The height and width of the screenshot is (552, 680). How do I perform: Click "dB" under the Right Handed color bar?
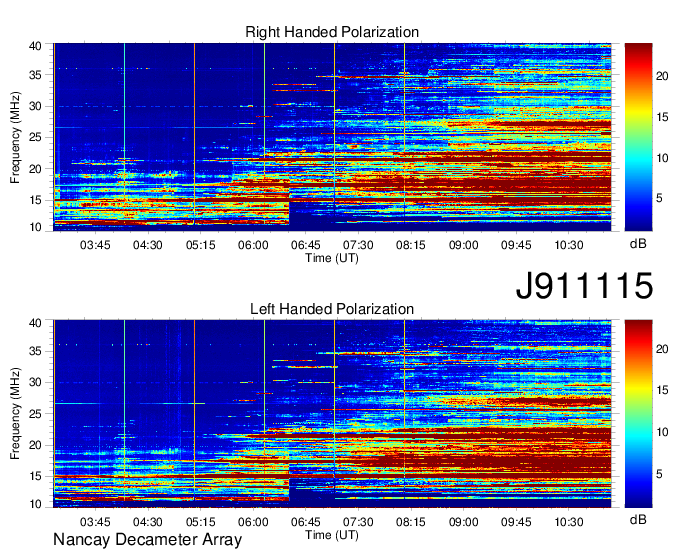coord(638,244)
